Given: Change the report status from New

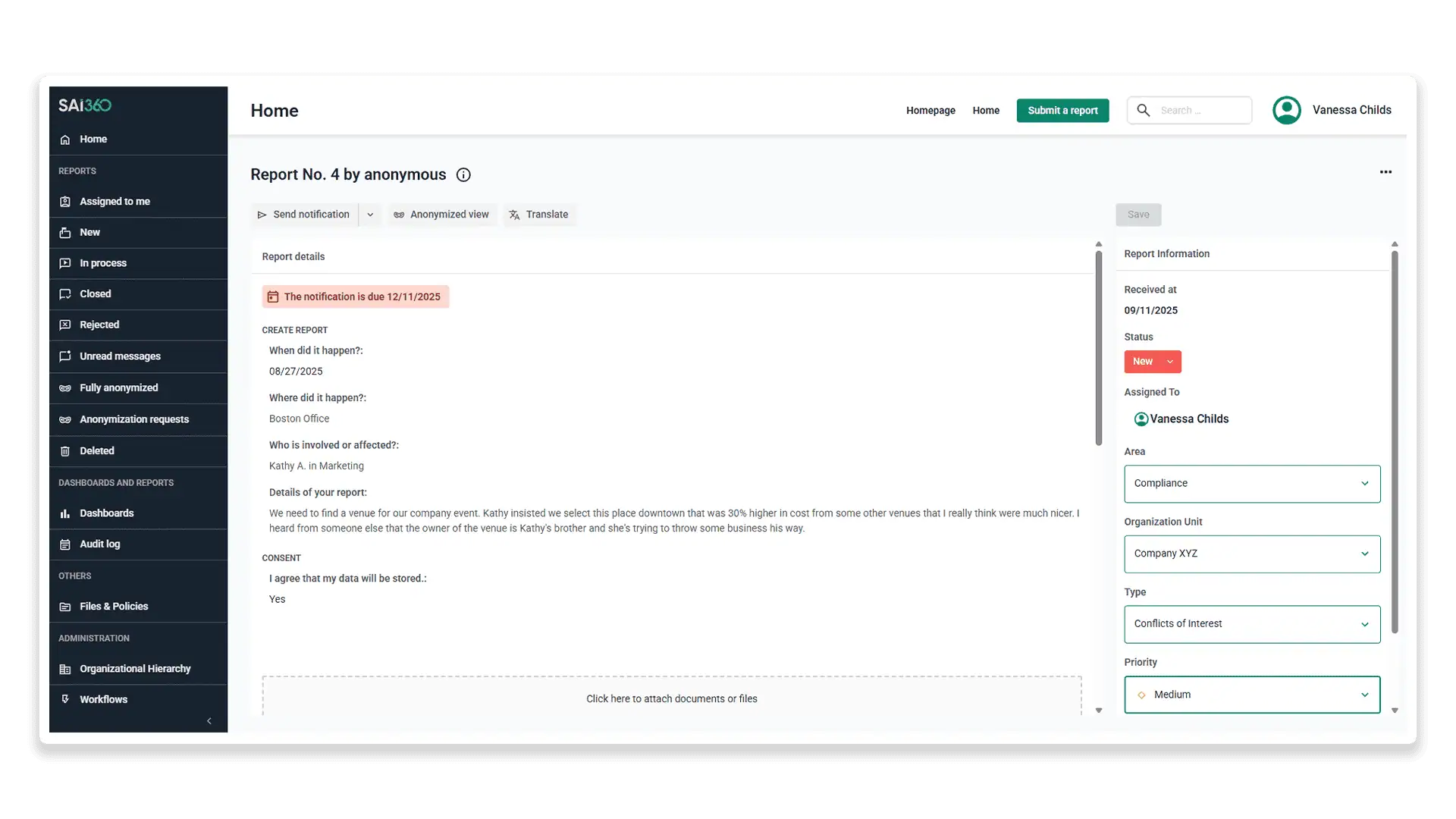Looking at the screenshot, I should [1152, 362].
